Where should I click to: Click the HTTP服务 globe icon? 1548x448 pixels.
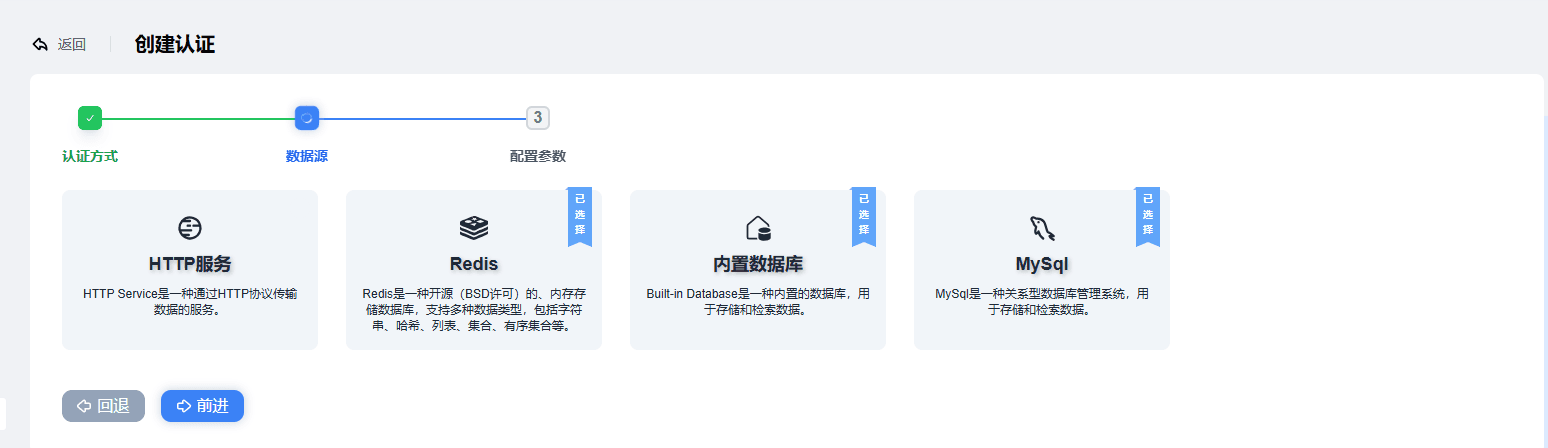pyautogui.click(x=190, y=228)
